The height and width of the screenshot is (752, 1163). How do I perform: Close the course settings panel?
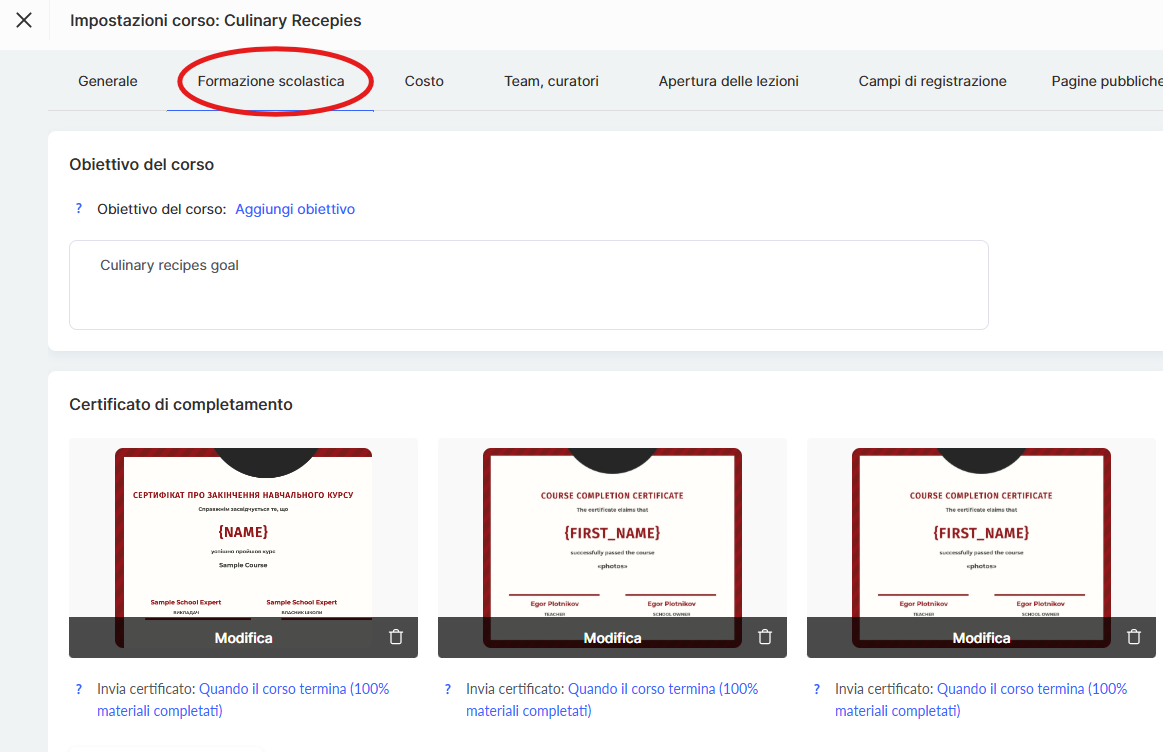[24, 20]
